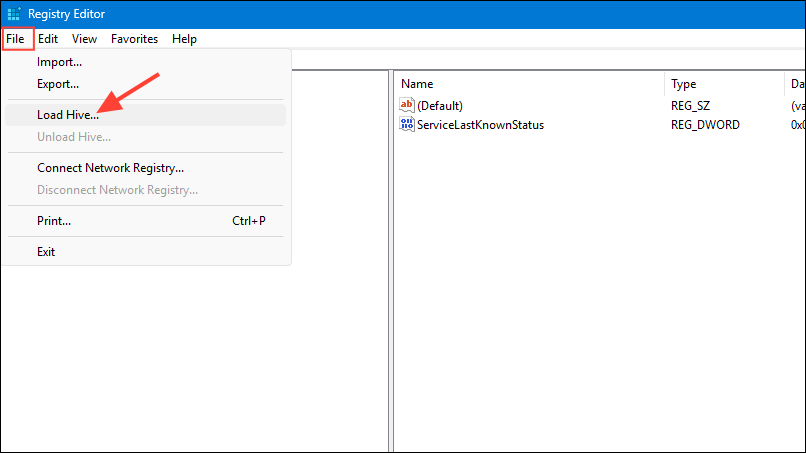The width and height of the screenshot is (806, 453).
Task: Select the (Default) value name
Action: 439,106
